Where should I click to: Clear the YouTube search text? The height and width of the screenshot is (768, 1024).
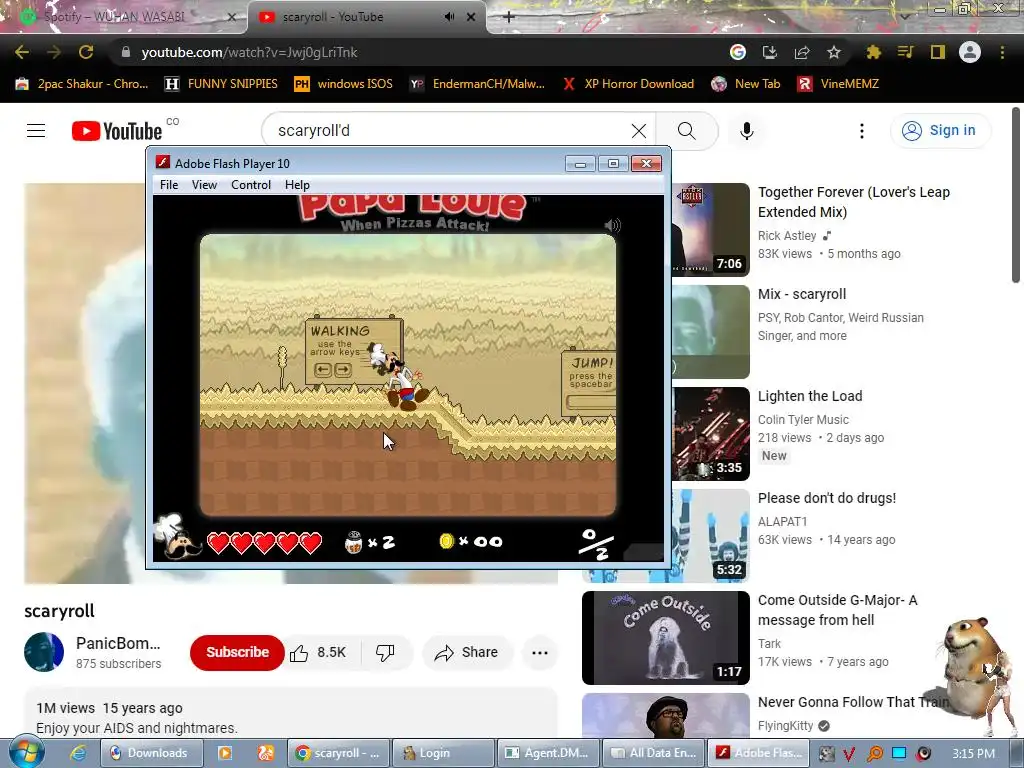click(x=639, y=131)
